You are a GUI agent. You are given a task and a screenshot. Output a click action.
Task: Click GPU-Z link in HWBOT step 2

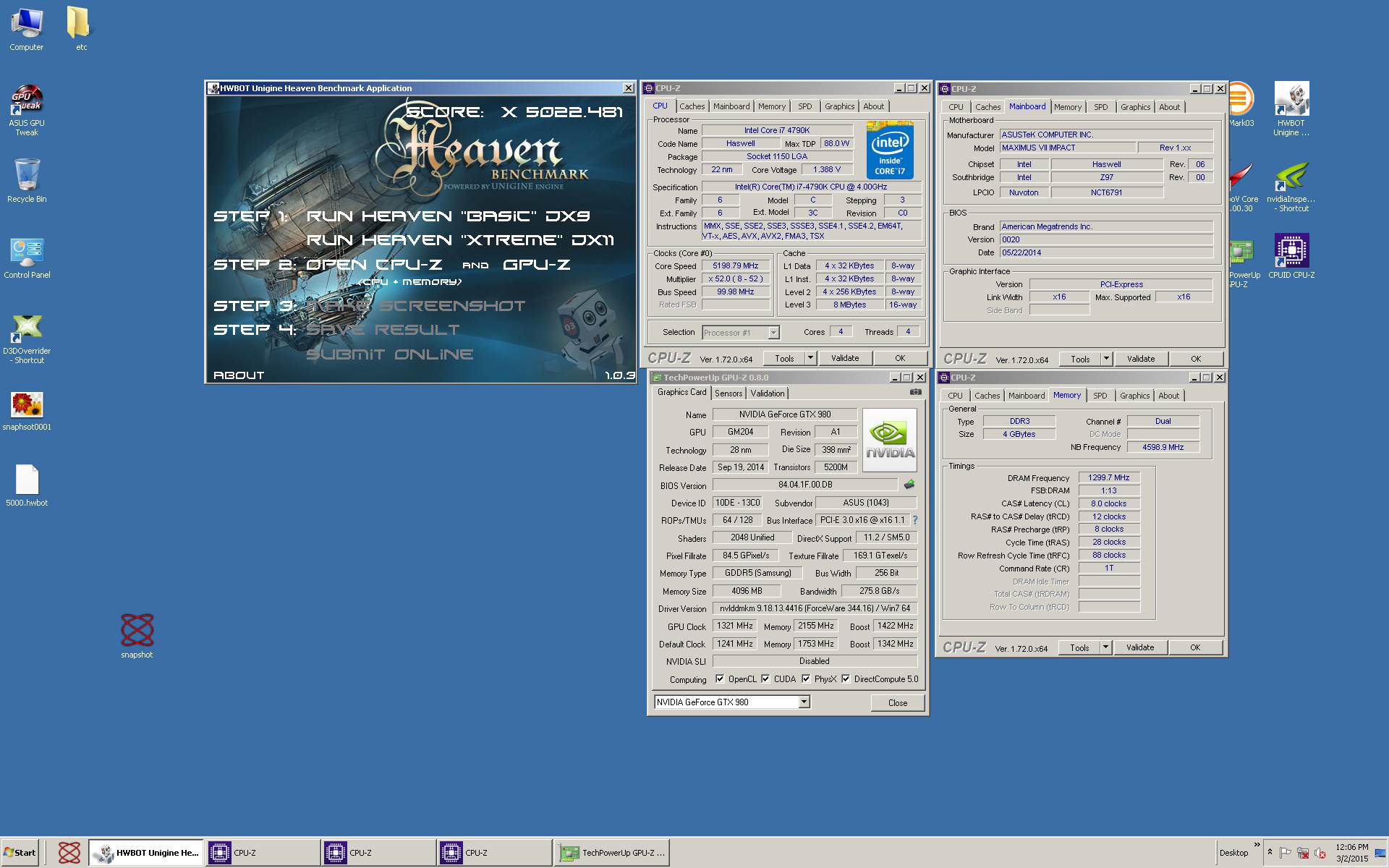click(536, 265)
